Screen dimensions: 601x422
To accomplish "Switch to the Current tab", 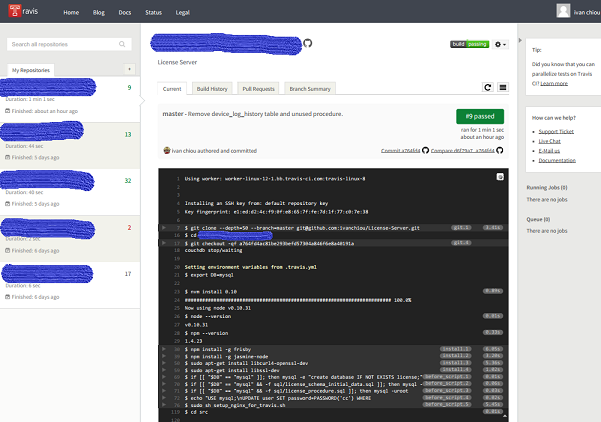I will [172, 89].
